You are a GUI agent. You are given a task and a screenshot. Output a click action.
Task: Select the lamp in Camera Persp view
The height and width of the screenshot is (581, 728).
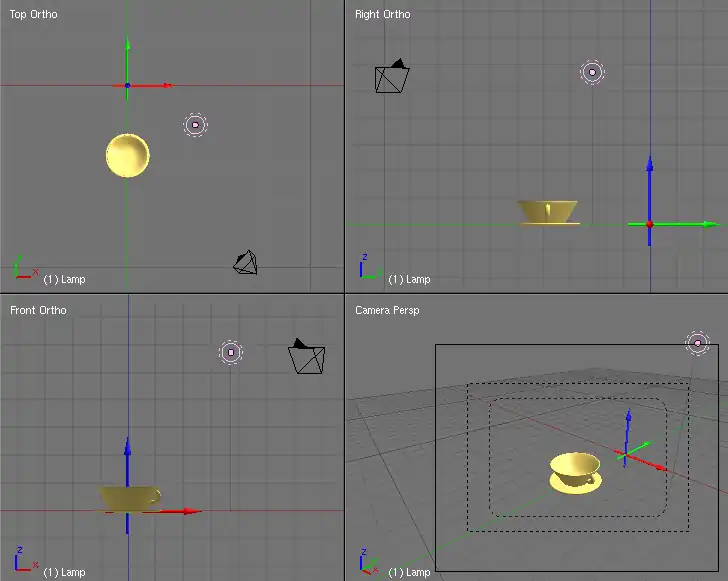pyautogui.click(x=698, y=343)
